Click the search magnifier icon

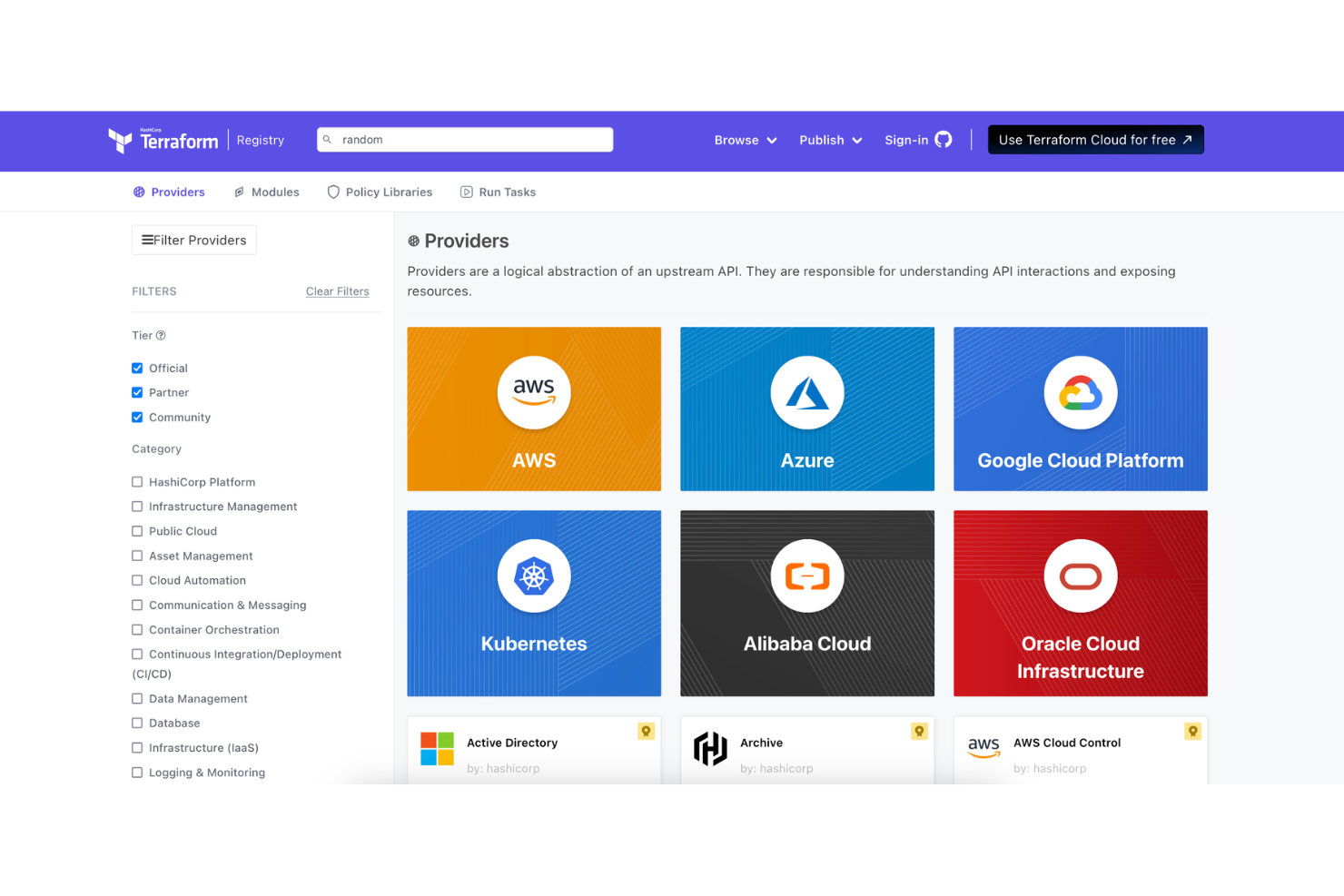(328, 140)
